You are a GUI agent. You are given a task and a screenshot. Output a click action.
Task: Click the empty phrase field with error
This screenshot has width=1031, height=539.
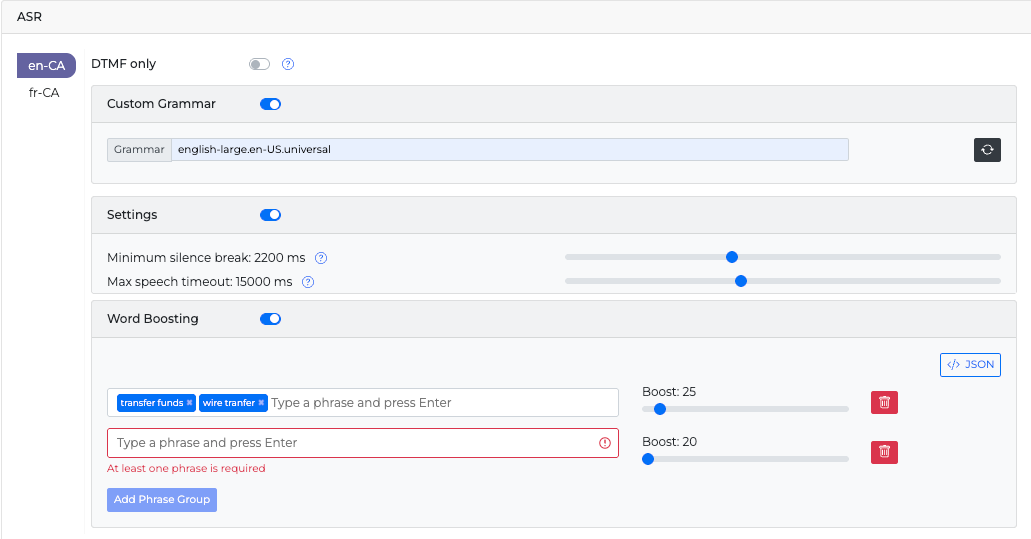click(363, 443)
